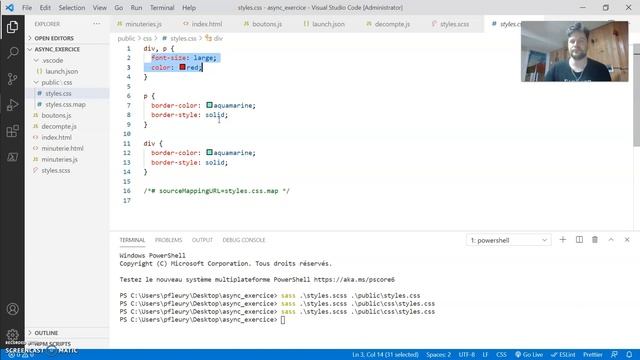The height and width of the screenshot is (360, 640).
Task: Switch to boutons.js editor tab
Action: 262,24
